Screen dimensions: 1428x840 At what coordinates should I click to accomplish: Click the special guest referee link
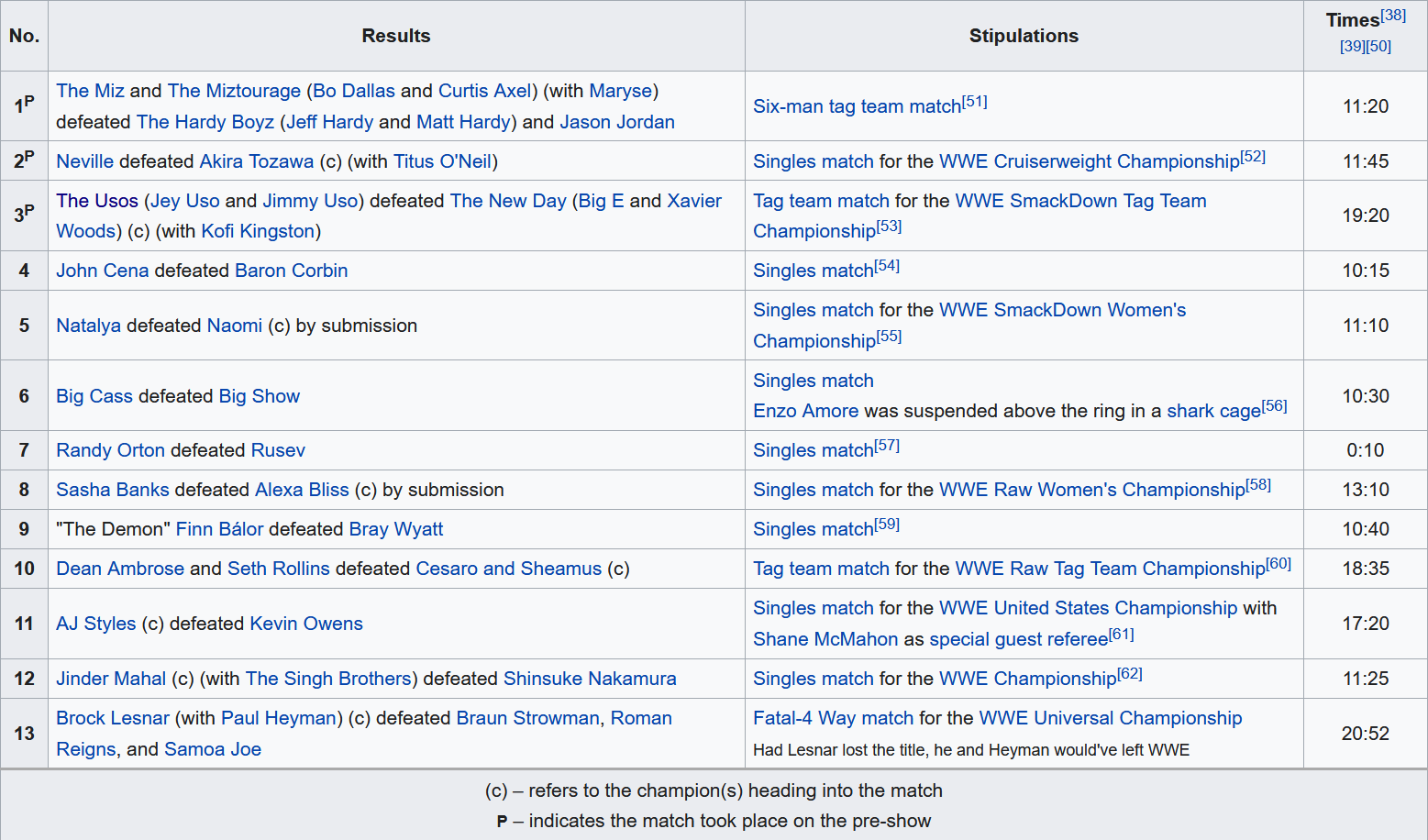pyautogui.click(x=1018, y=639)
